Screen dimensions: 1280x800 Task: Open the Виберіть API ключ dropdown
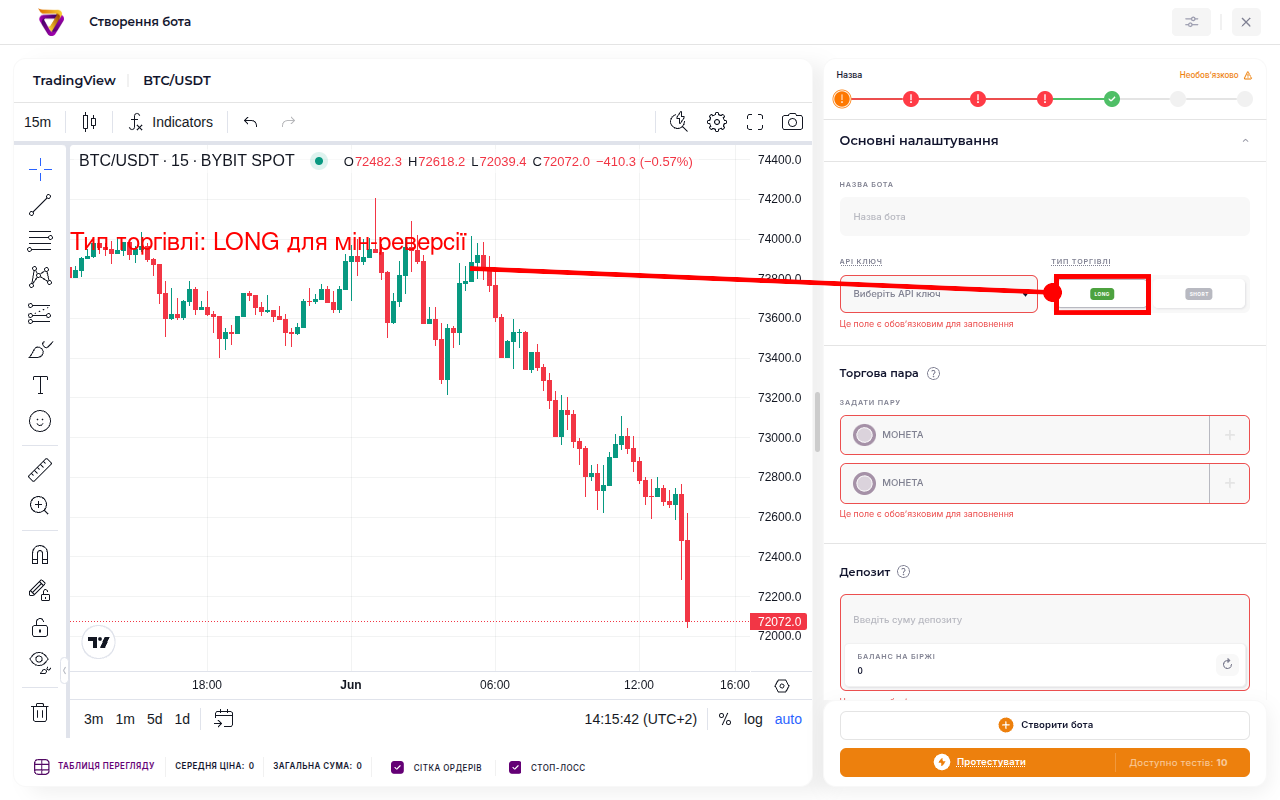pos(939,294)
